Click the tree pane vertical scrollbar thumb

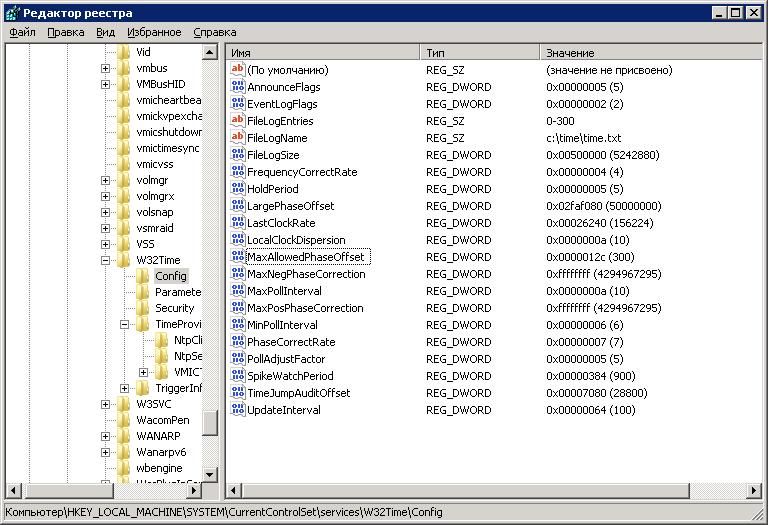coord(210,423)
